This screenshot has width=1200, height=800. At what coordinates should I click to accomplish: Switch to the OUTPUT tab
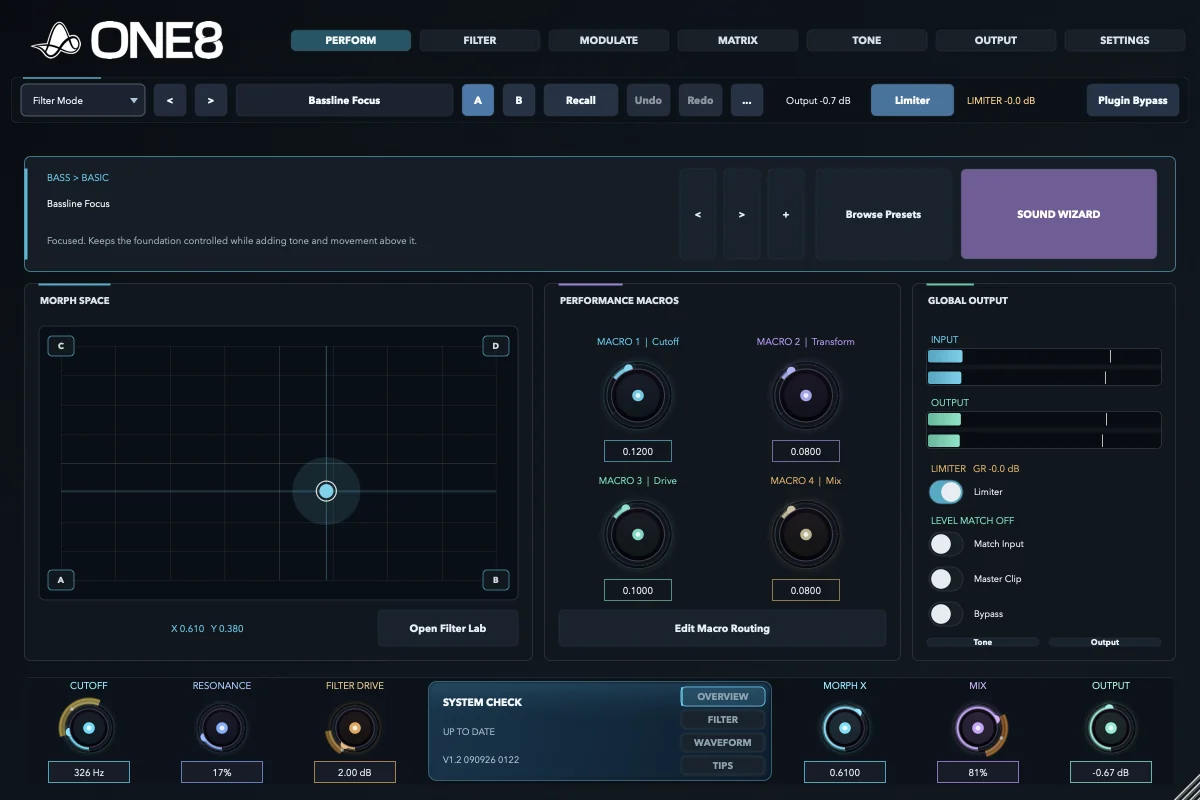(x=996, y=40)
